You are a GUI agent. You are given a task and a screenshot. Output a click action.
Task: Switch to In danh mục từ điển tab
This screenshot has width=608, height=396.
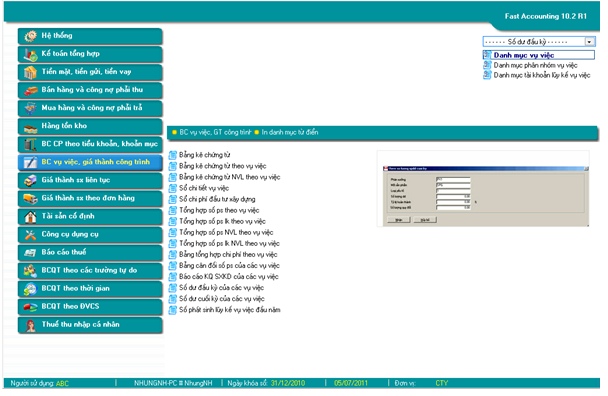click(x=287, y=132)
